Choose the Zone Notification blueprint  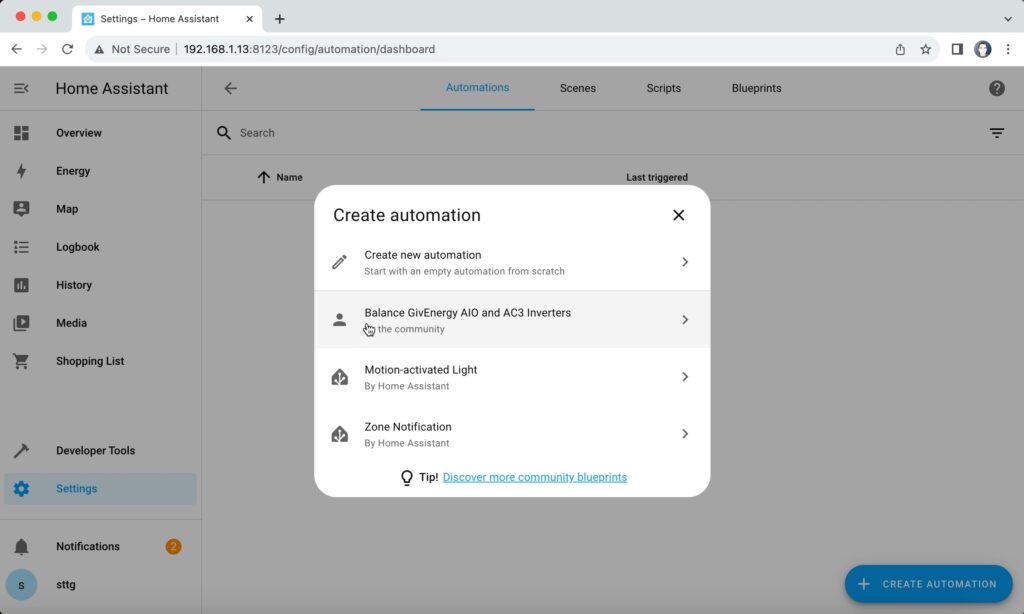[512, 434]
